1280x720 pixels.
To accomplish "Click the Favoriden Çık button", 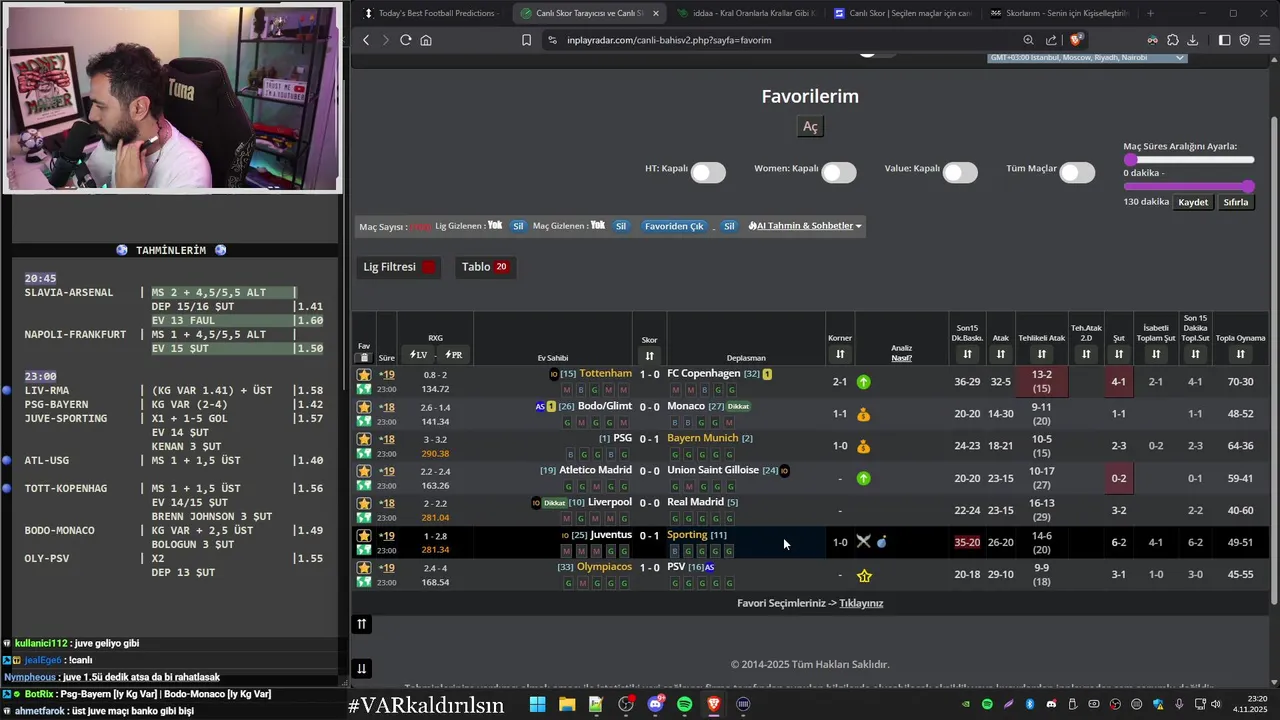I will pyautogui.click(x=674, y=226).
